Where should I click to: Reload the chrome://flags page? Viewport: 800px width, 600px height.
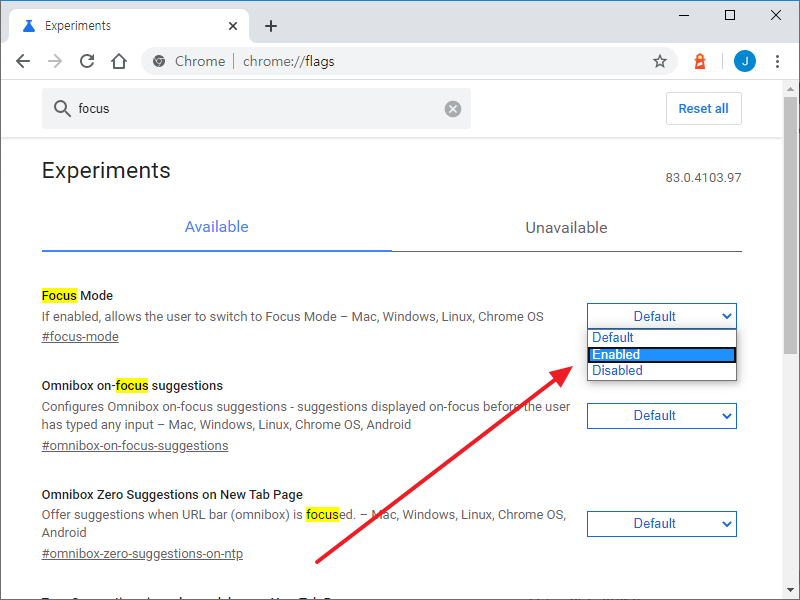tap(87, 61)
